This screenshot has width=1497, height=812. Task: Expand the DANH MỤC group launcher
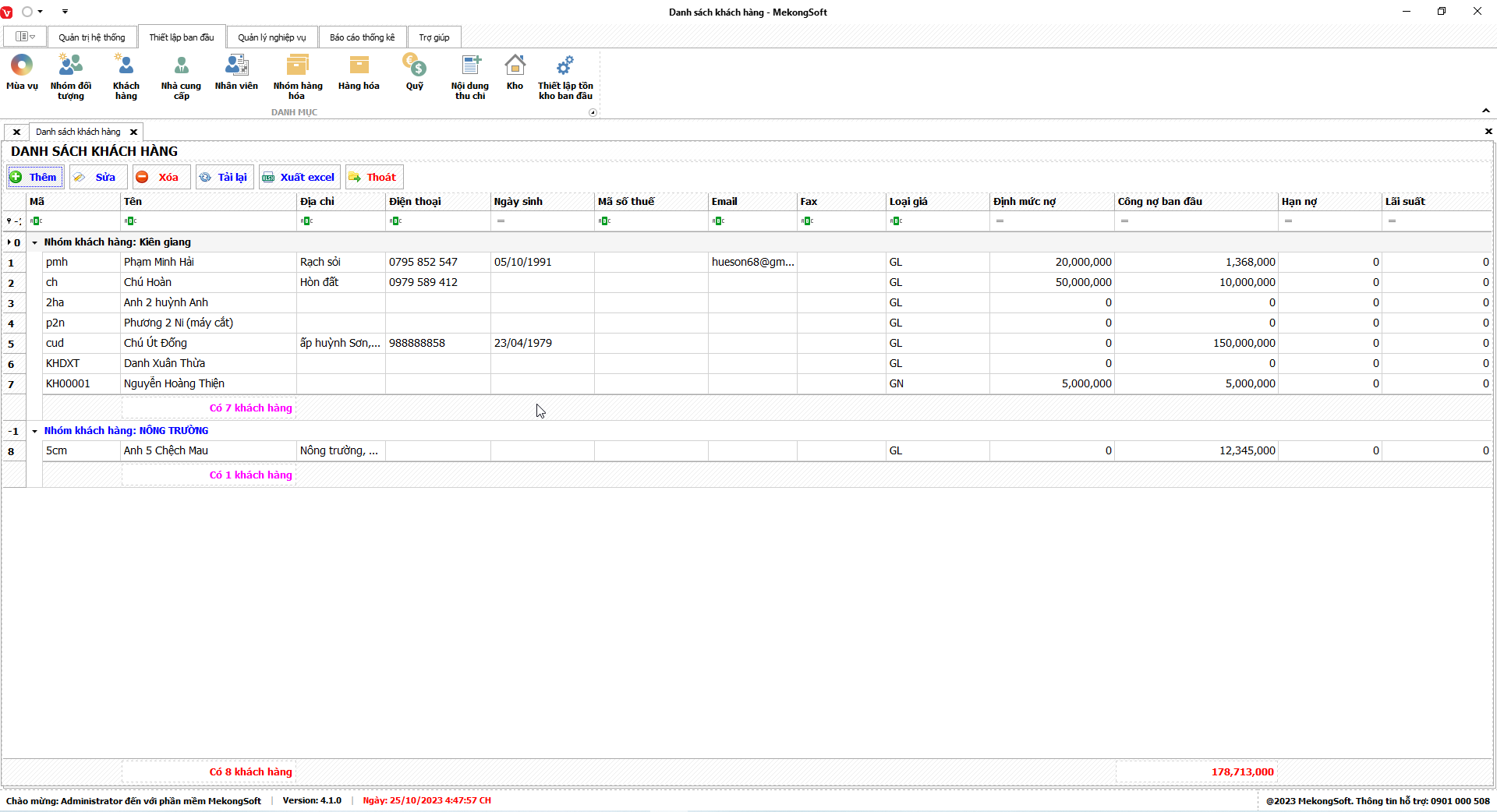593,113
